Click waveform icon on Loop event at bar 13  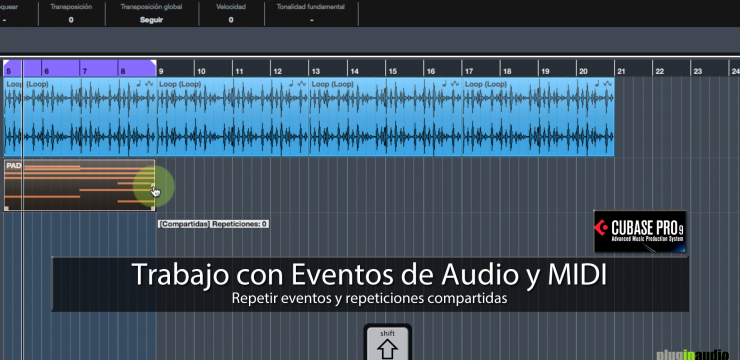(x=455, y=83)
